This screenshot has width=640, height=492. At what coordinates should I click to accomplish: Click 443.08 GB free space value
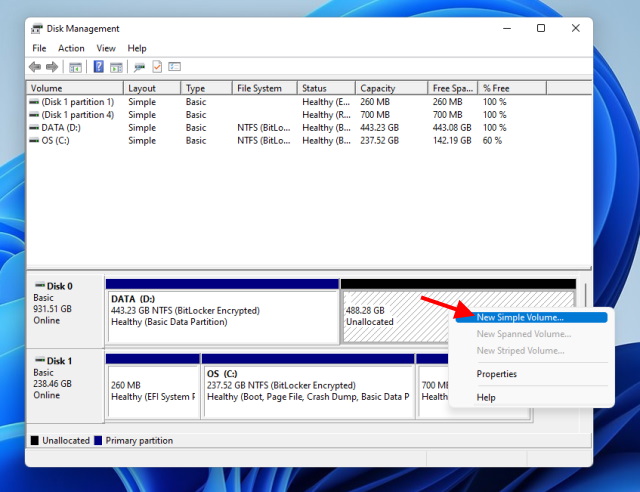coord(452,128)
